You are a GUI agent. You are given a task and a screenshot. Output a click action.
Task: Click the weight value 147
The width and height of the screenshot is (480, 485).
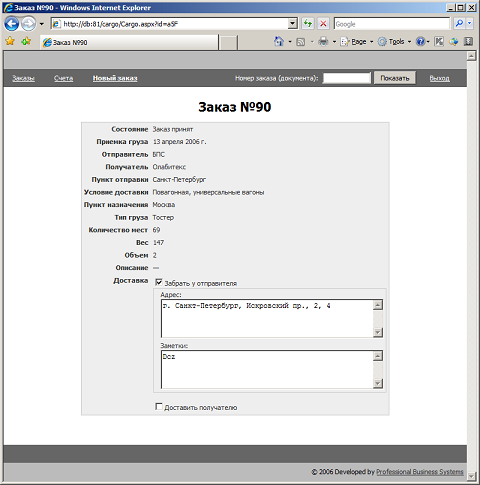tap(158, 243)
